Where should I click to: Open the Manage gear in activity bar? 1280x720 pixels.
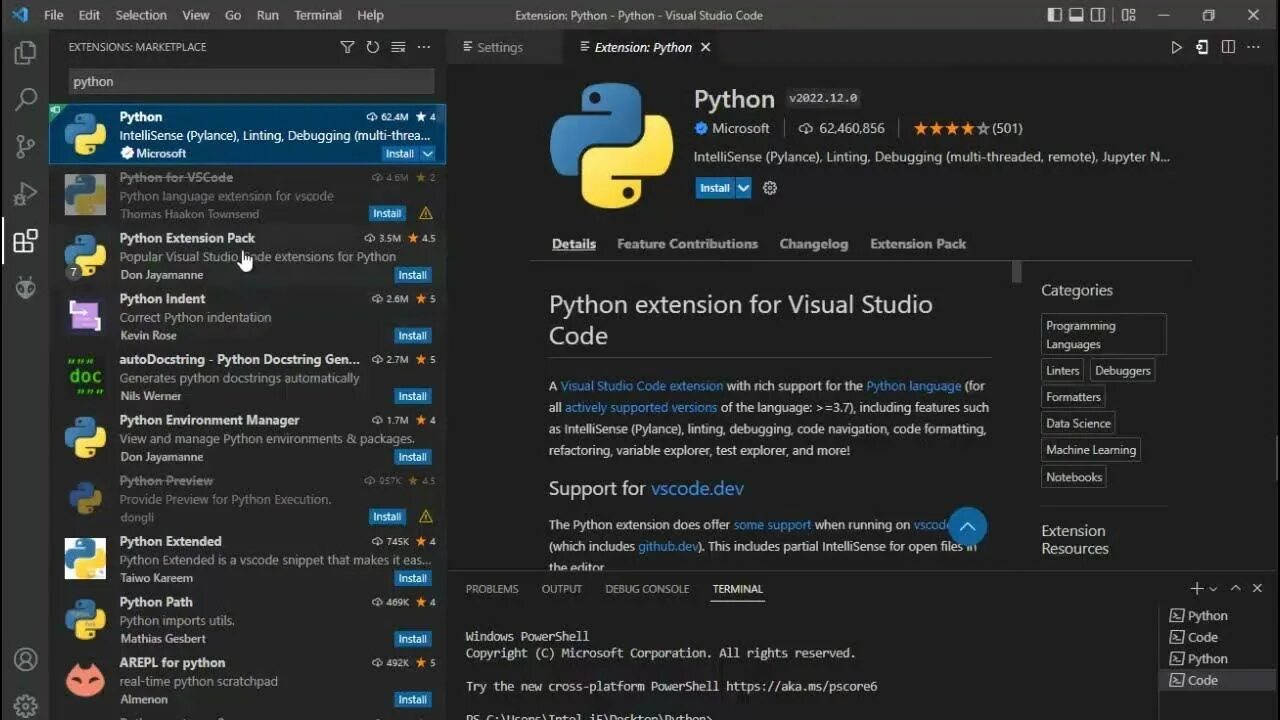pos(25,705)
